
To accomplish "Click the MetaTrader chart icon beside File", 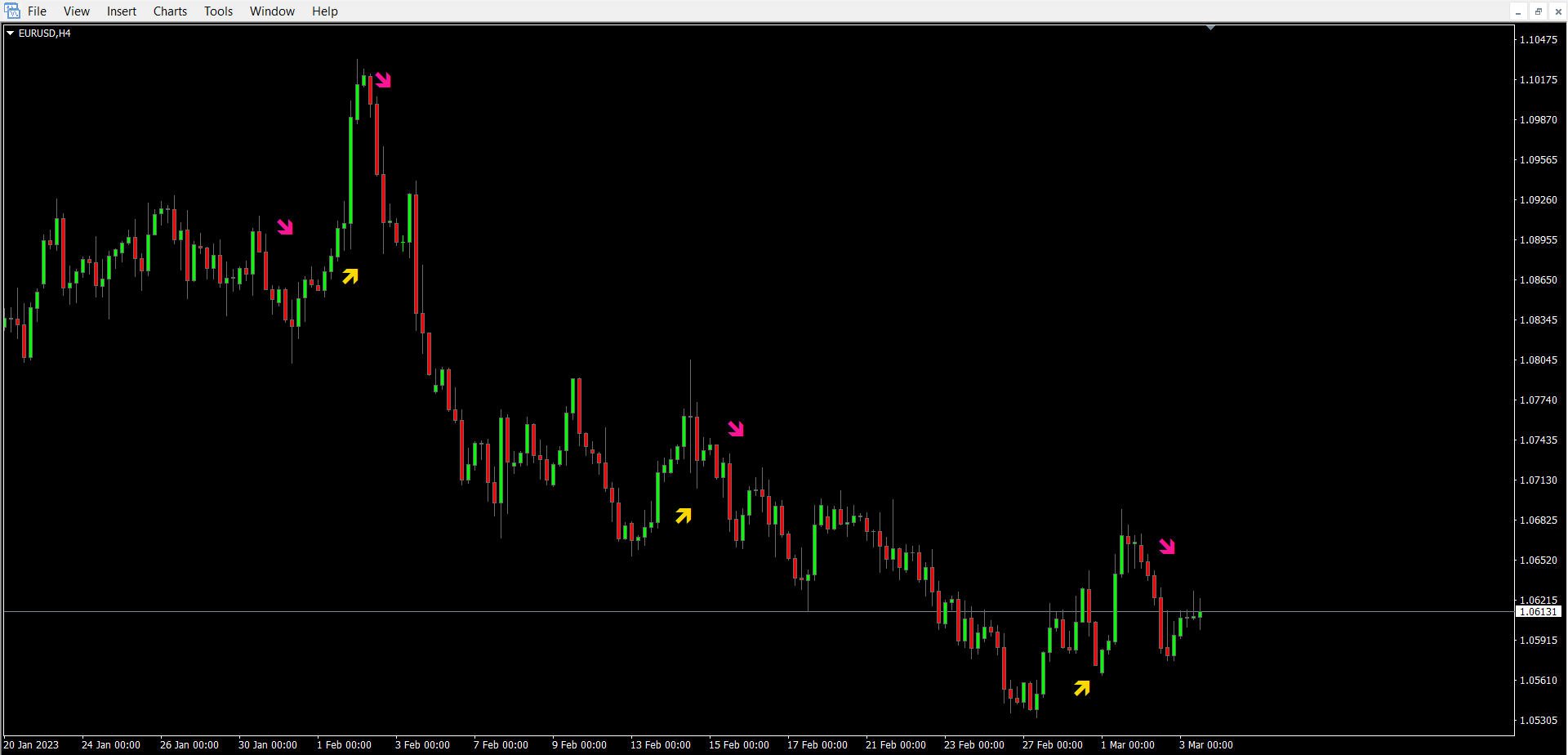I will pos(11,11).
